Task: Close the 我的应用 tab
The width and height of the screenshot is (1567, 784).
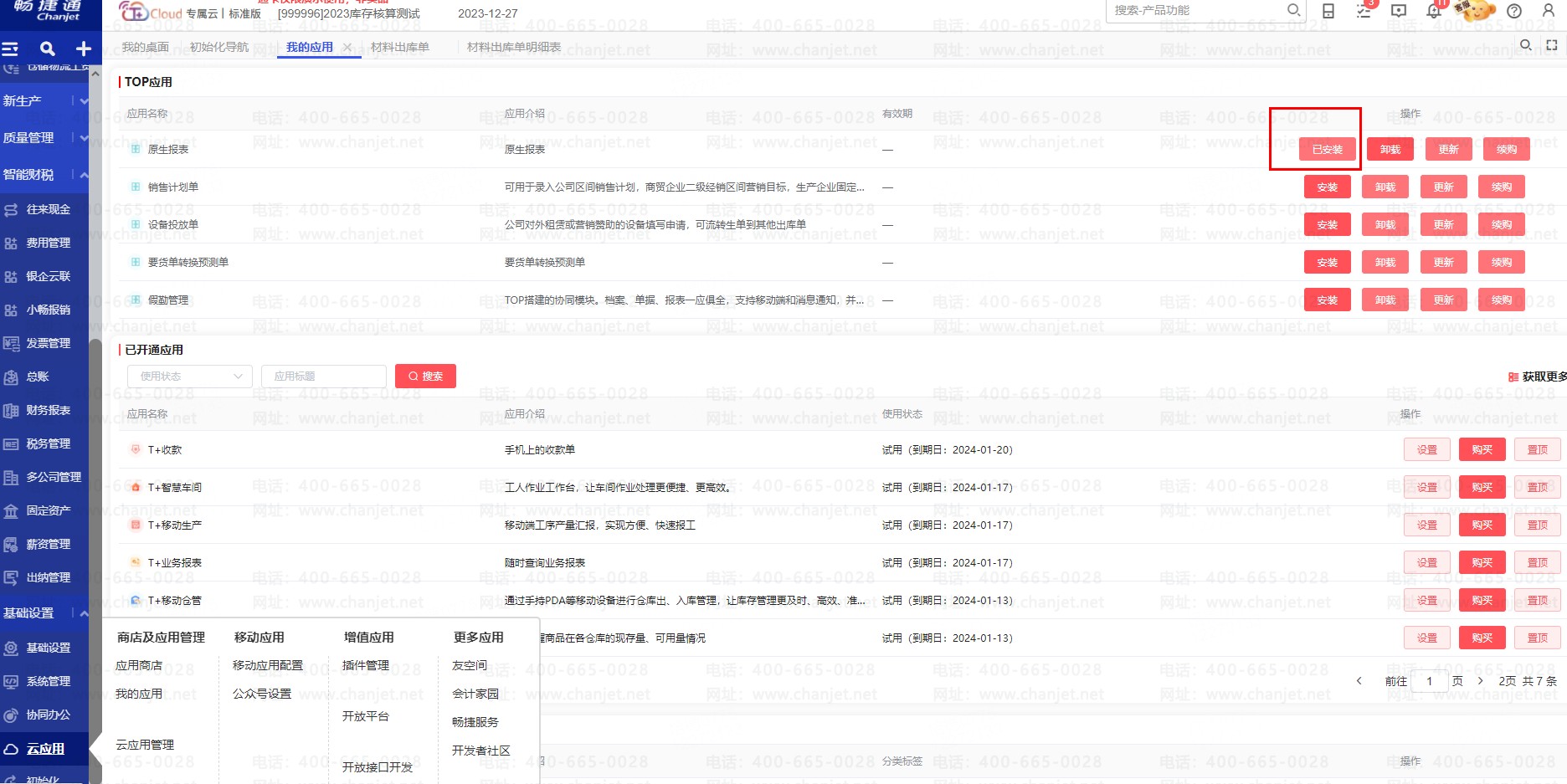Action: [347, 47]
